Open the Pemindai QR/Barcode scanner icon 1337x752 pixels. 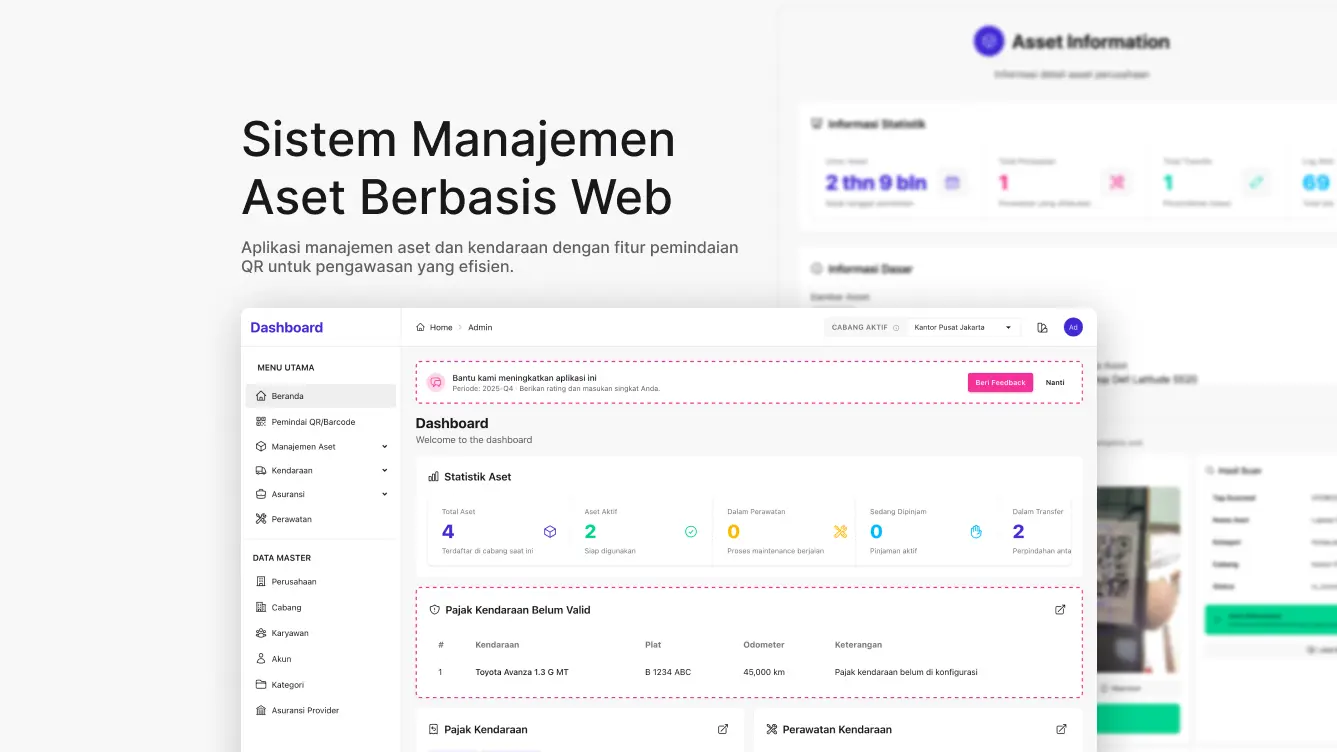261,422
